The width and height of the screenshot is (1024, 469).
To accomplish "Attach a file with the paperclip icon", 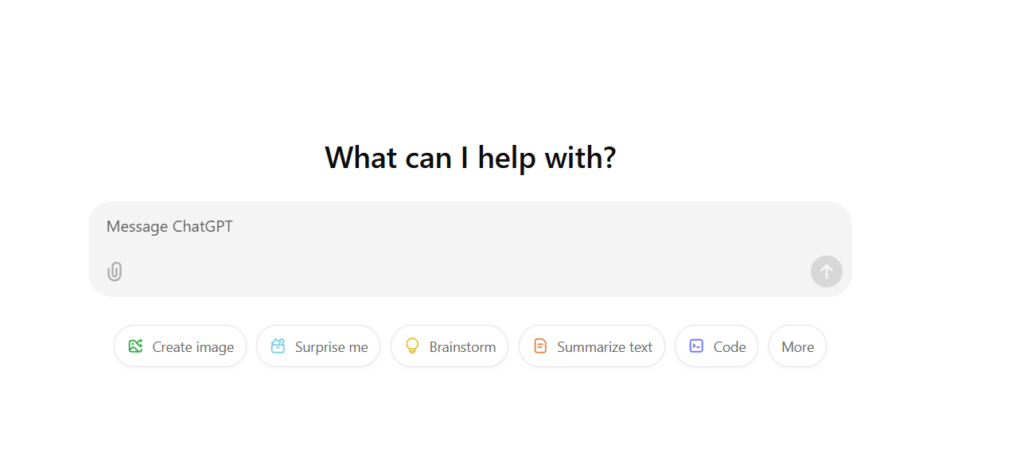I will (115, 271).
